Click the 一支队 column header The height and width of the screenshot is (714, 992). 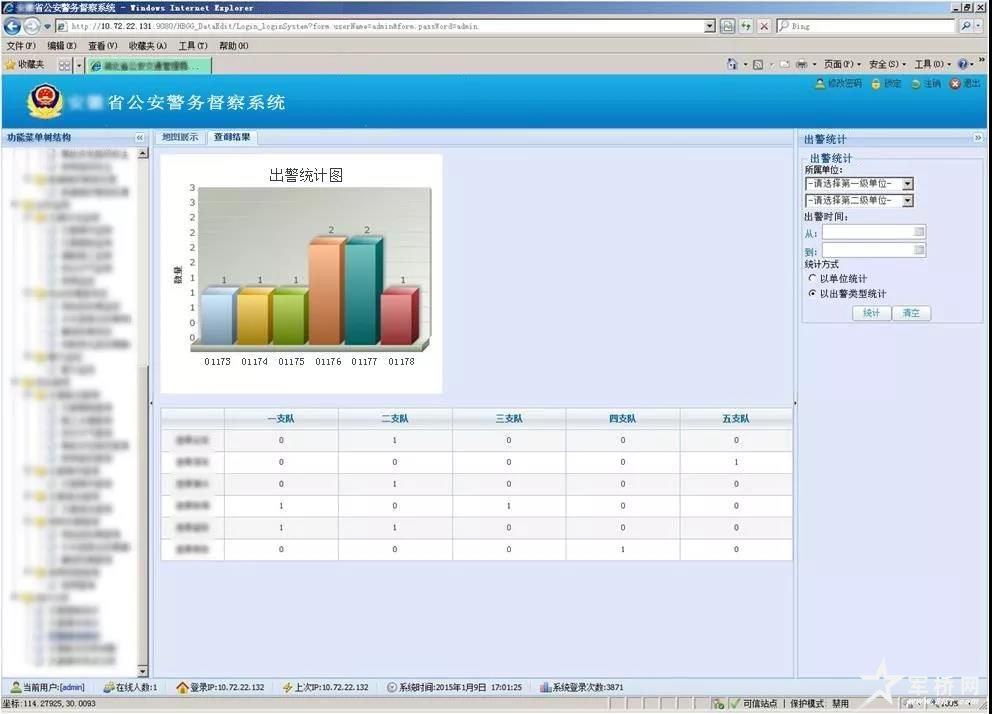(x=281, y=419)
